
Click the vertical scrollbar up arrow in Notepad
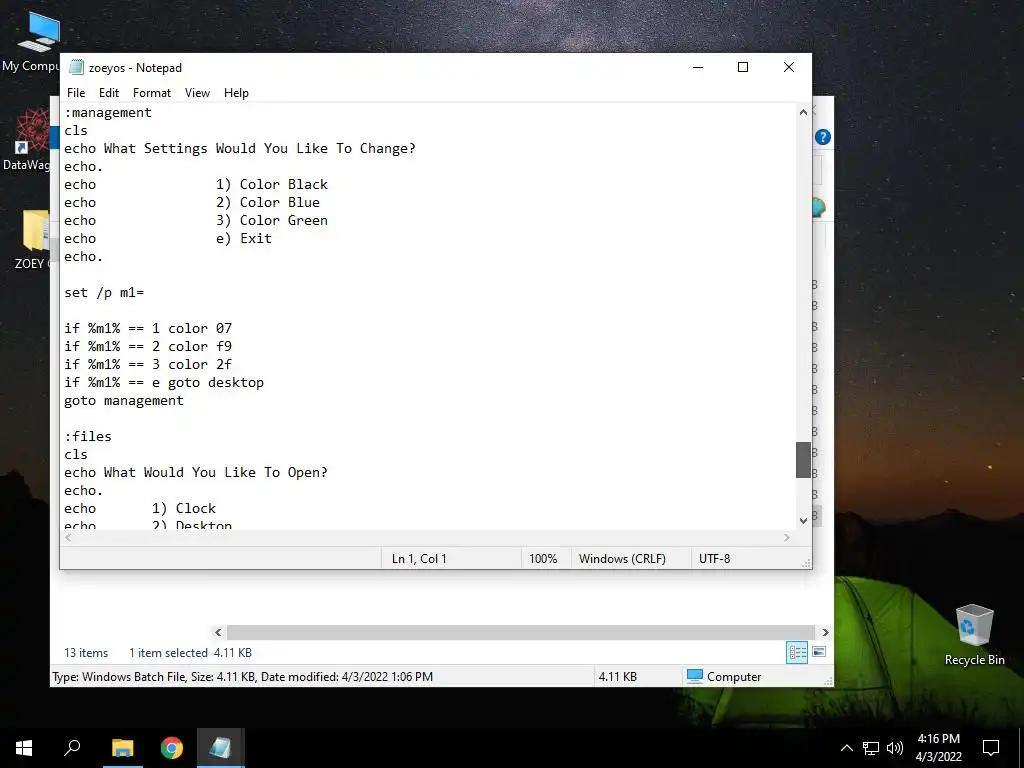803,112
